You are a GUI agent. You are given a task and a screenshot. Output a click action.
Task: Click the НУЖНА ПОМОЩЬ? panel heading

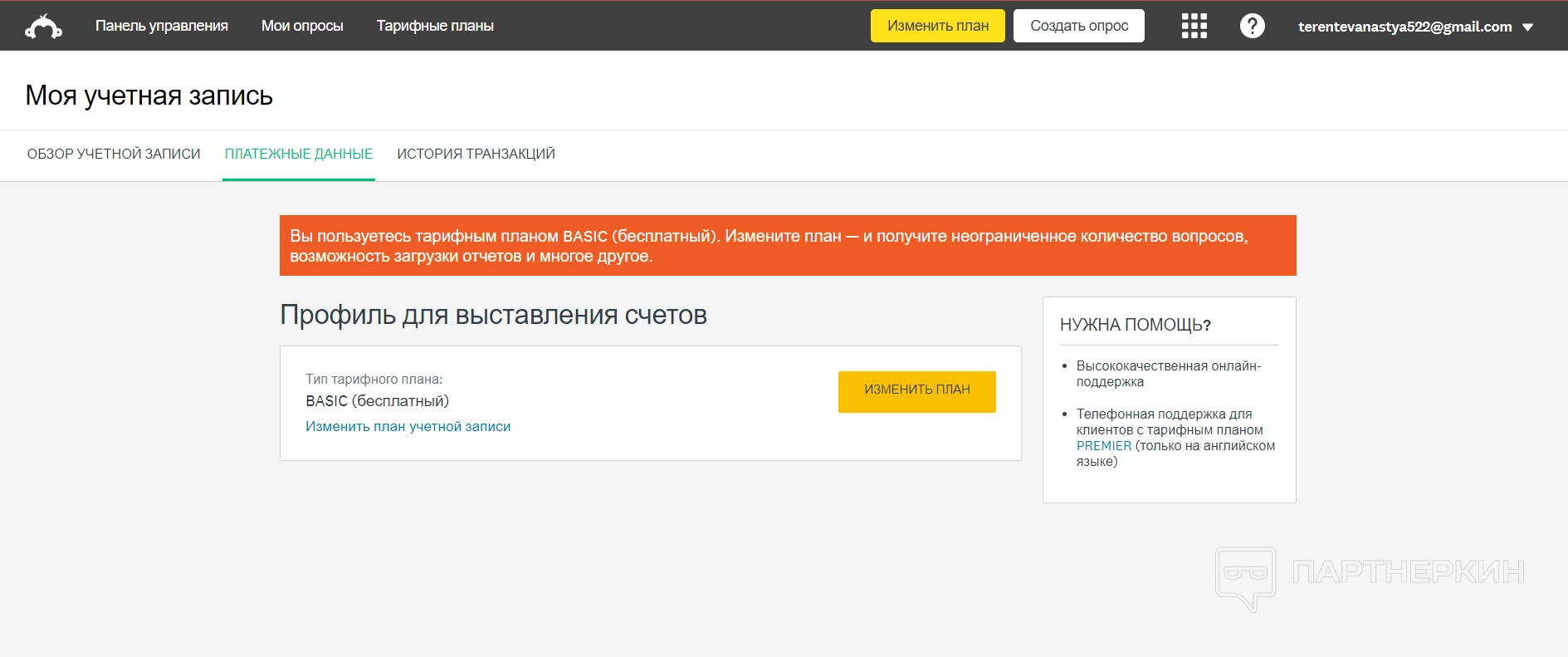tap(1135, 325)
